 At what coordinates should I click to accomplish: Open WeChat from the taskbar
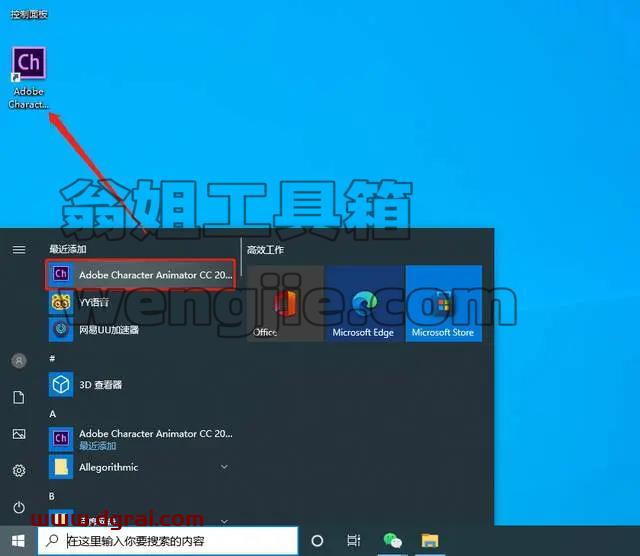tap(393, 541)
